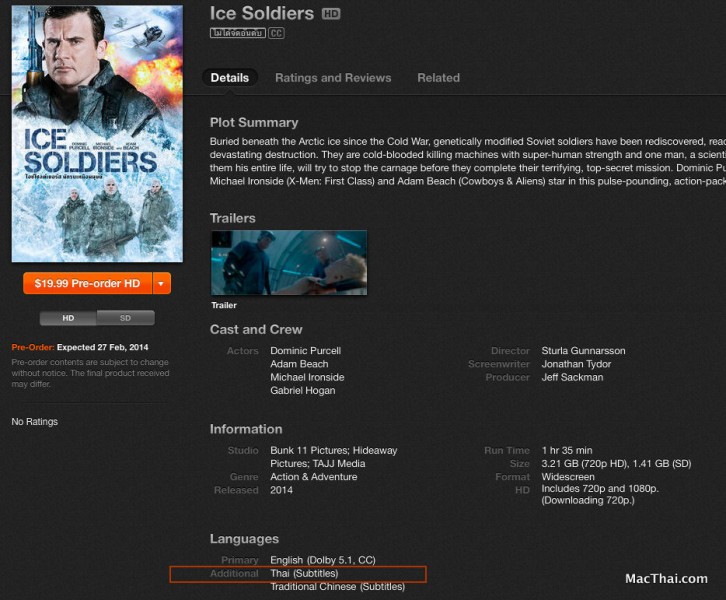Play the Ice Soldiers trailer thumbnail
The height and width of the screenshot is (600, 726).
coord(289,262)
